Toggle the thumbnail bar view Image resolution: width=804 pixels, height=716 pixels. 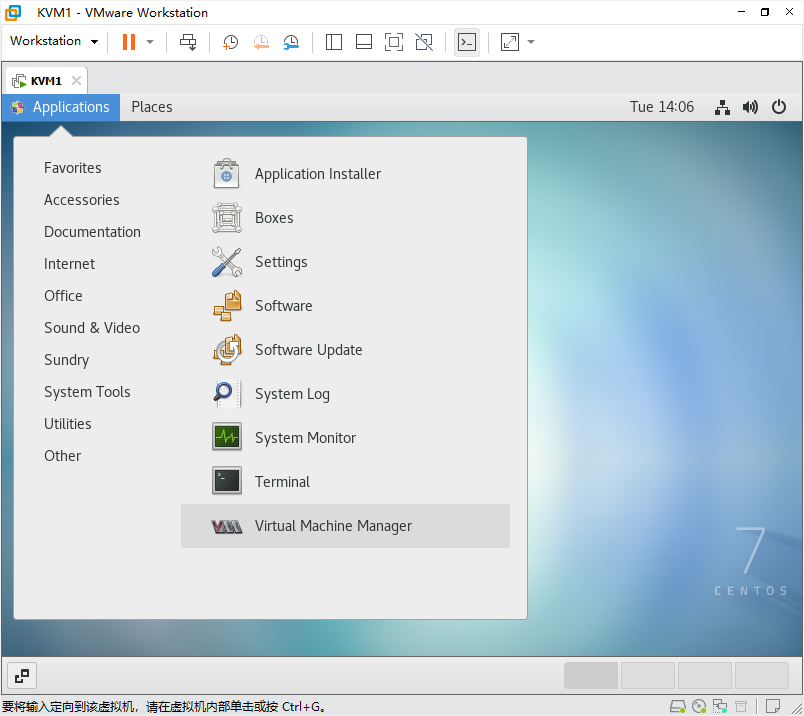pyautogui.click(x=364, y=42)
